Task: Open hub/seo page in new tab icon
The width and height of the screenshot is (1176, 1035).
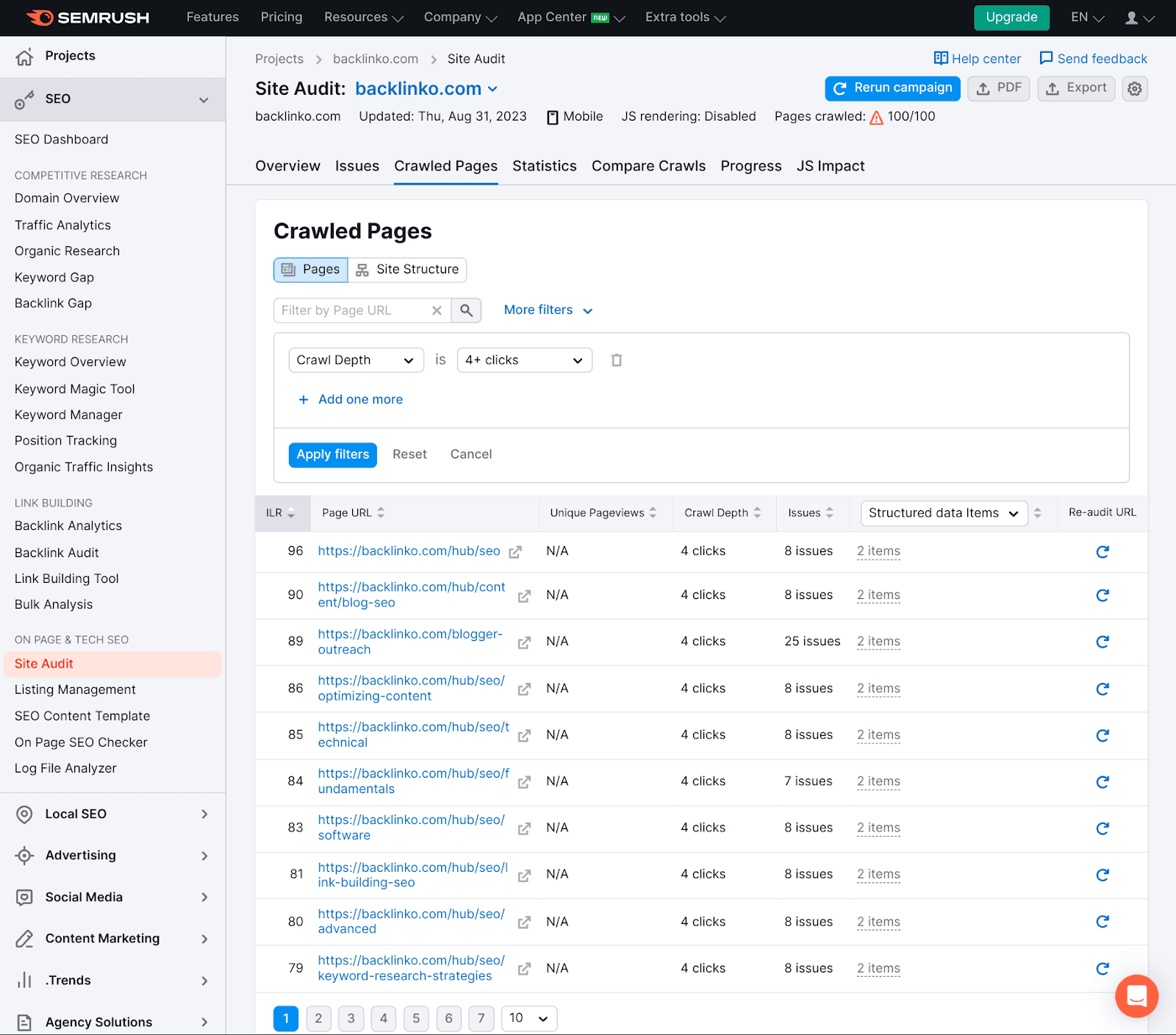Action: coord(515,551)
